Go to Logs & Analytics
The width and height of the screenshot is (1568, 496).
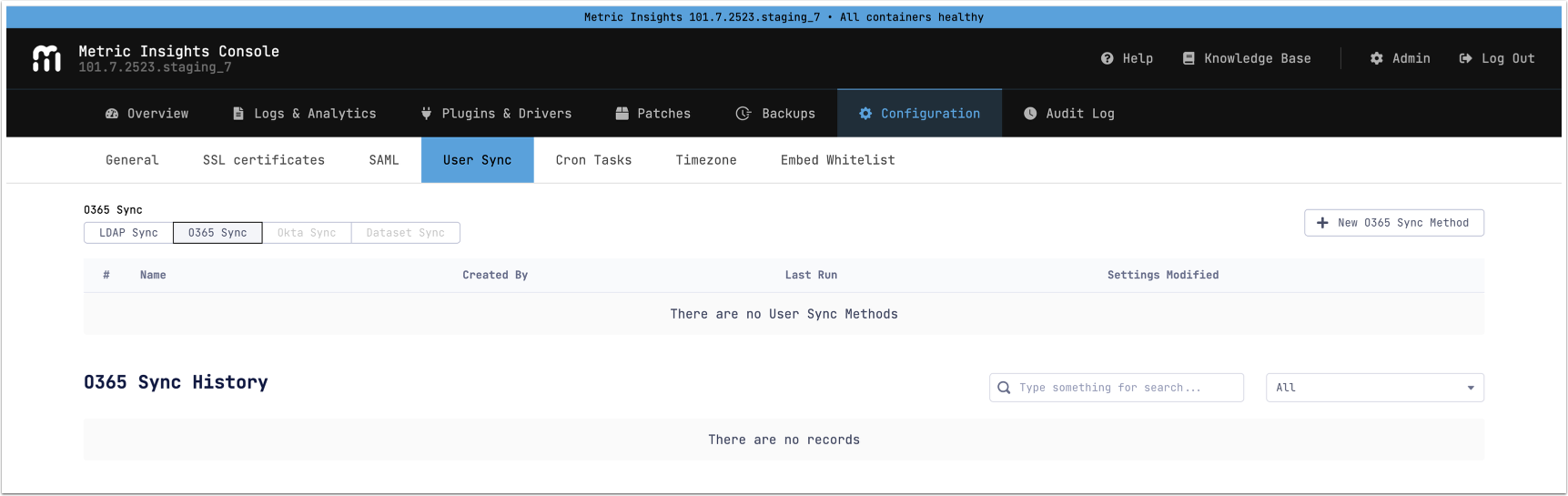pyautogui.click(x=304, y=114)
